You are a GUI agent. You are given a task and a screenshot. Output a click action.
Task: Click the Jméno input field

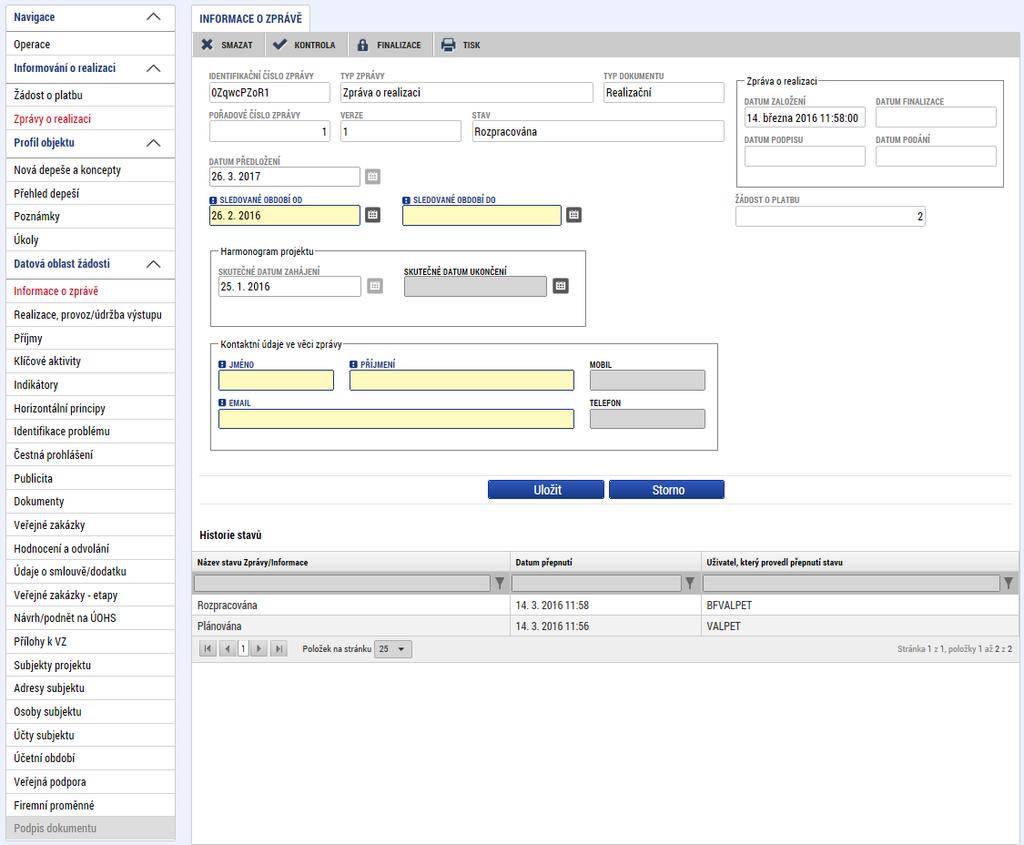tap(276, 380)
